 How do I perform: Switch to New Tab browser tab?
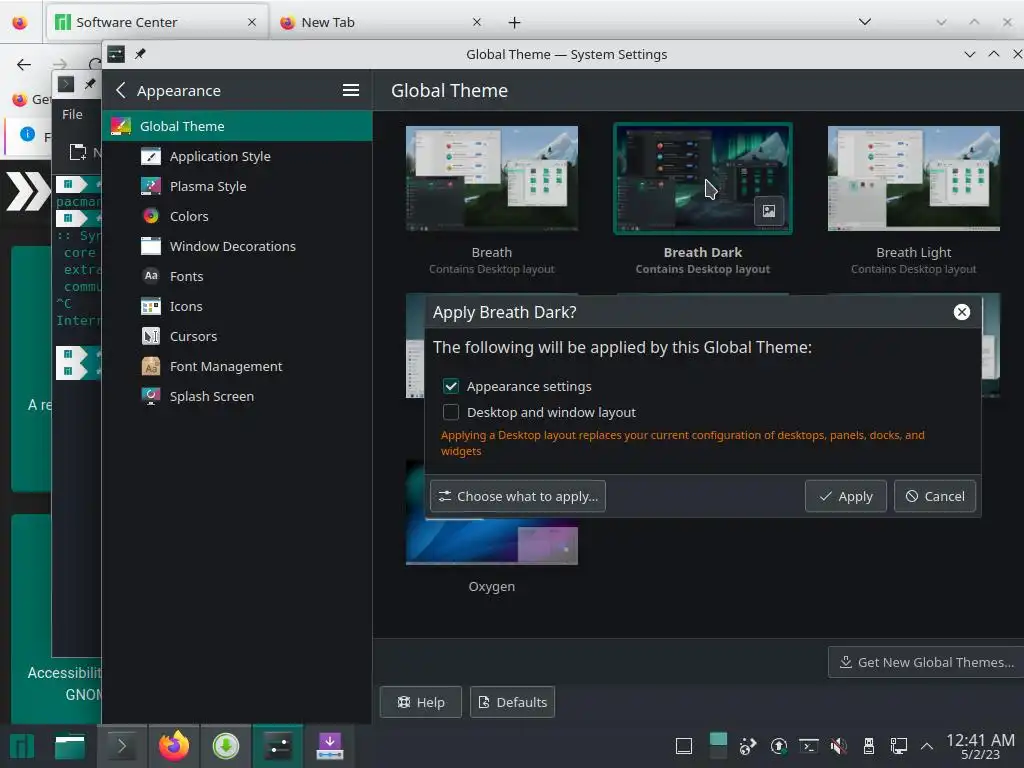pos(382,22)
